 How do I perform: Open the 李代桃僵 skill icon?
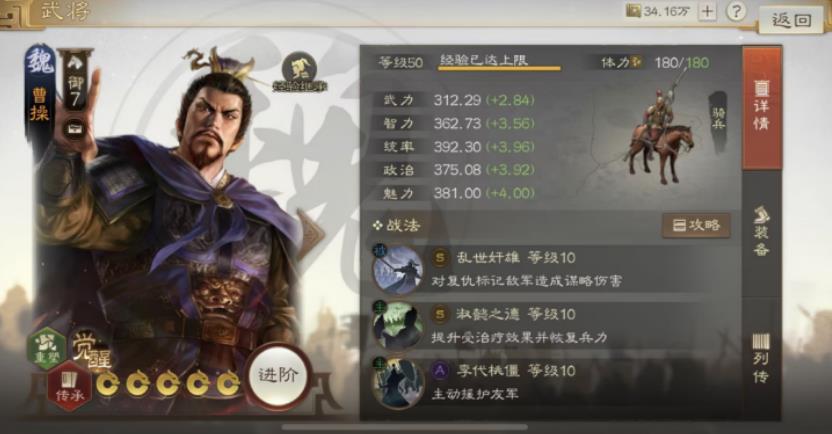398,383
